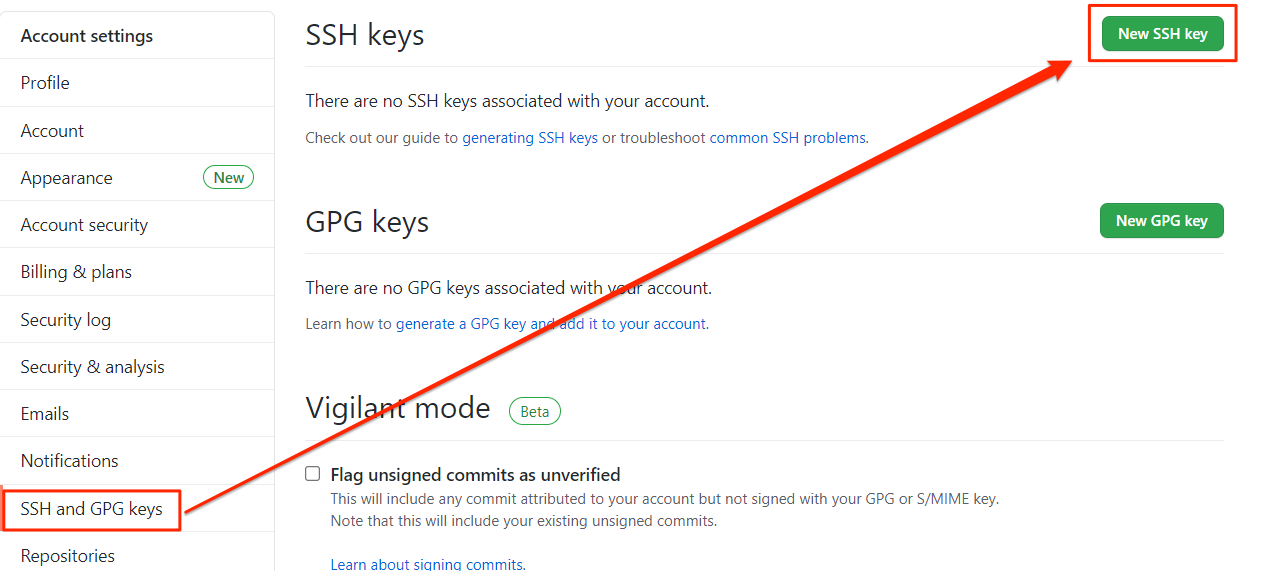This screenshot has width=1267, height=571.
Task: Go to Account settings page
Action: 52,131
